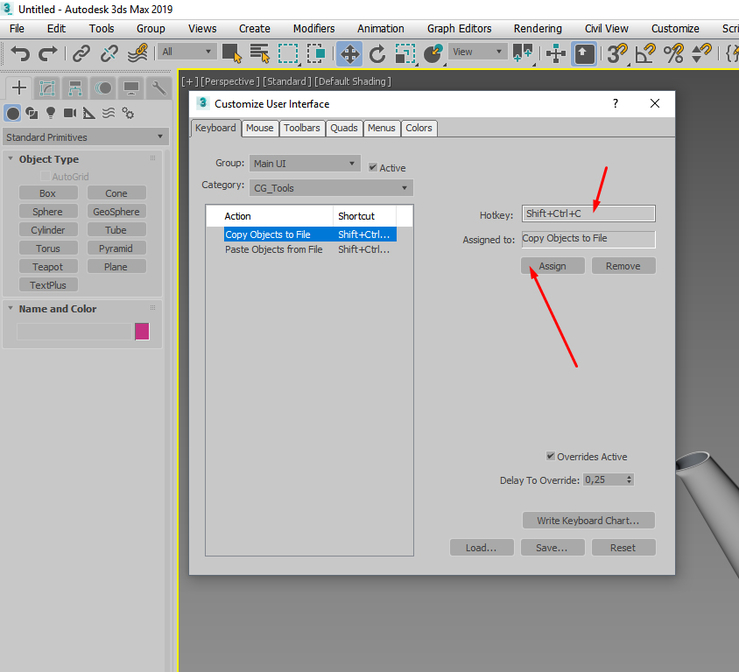The height and width of the screenshot is (672, 739).
Task: Click the Remove hotkey button
Action: (x=623, y=266)
